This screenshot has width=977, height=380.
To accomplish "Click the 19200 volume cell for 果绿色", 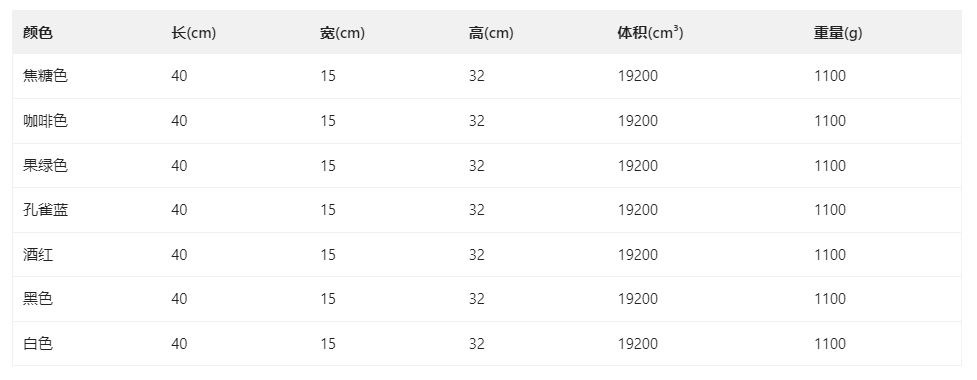I will coord(638,166).
